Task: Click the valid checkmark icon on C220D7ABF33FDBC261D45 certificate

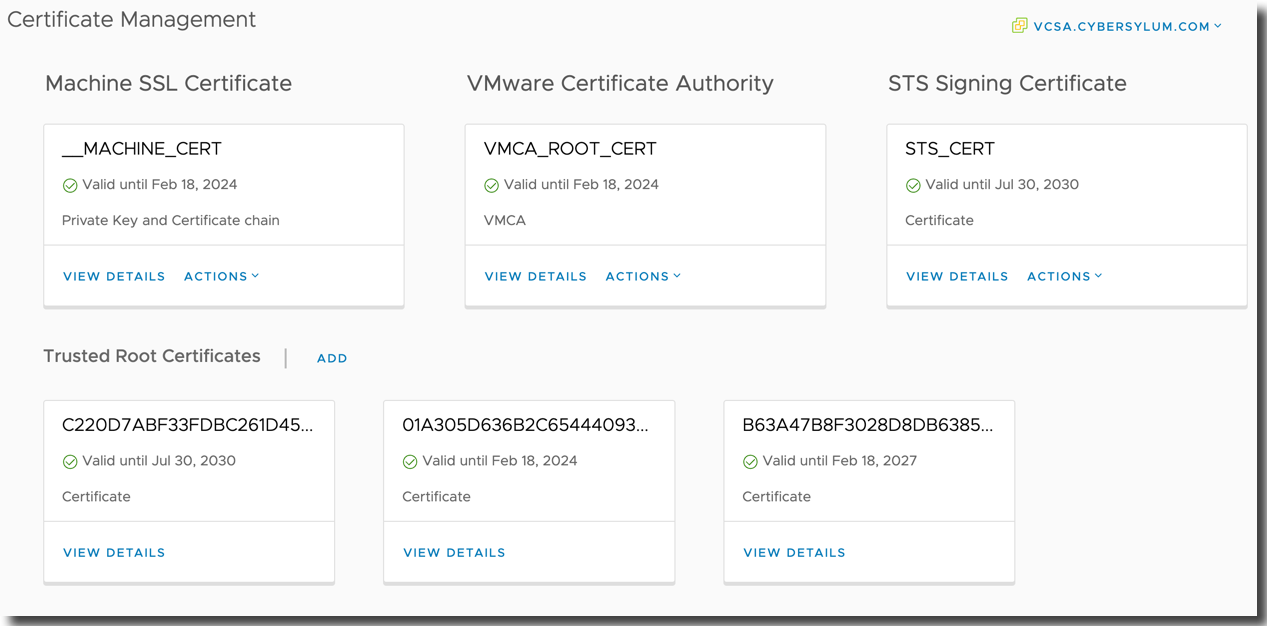Action: pyautogui.click(x=70, y=462)
